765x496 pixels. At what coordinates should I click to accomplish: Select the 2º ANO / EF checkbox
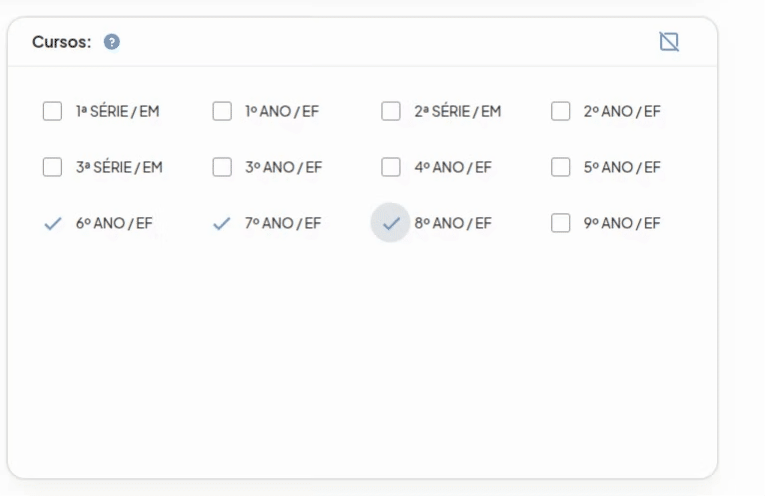click(561, 111)
